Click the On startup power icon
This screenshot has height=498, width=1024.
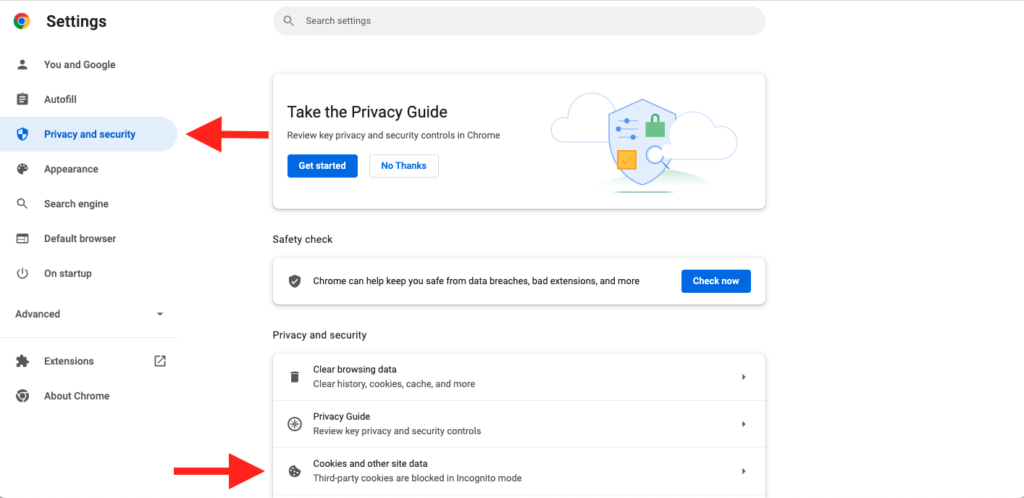pyautogui.click(x=22, y=274)
